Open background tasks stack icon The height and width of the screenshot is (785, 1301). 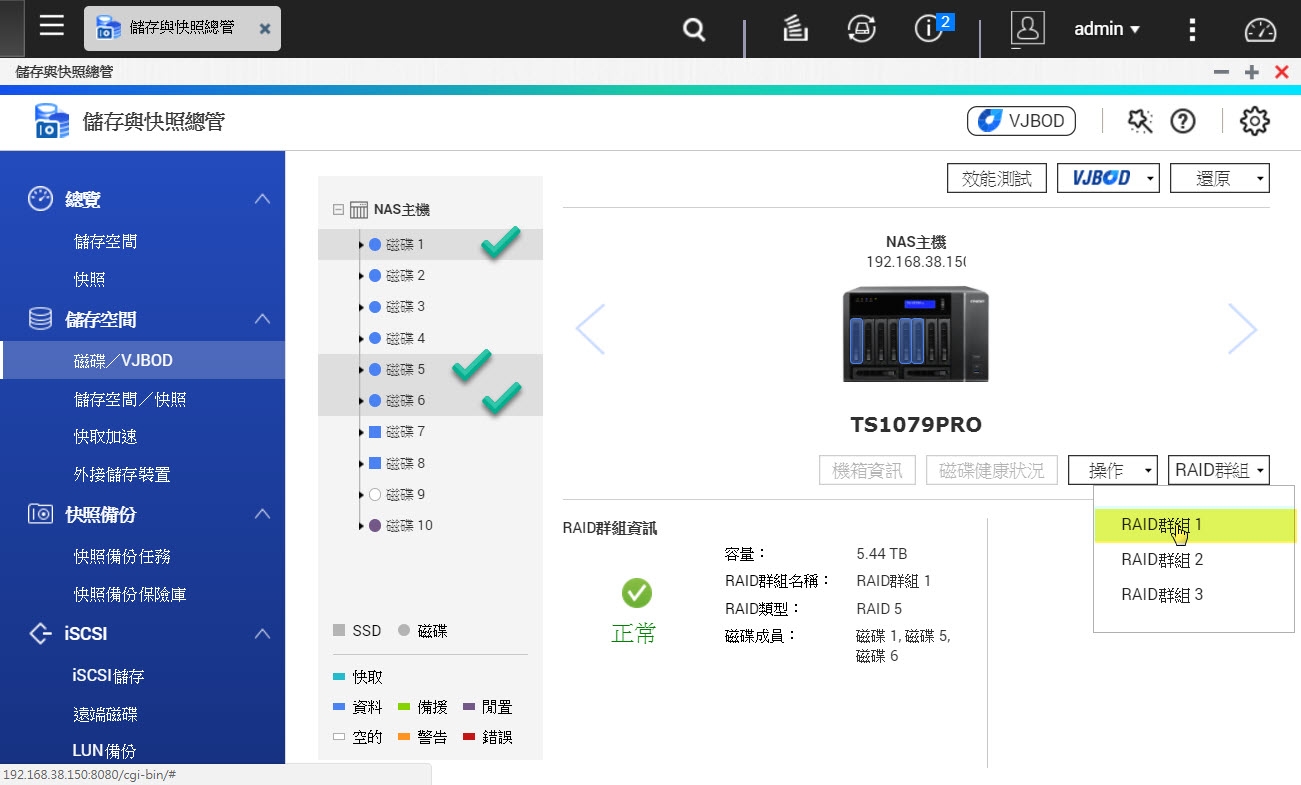tap(795, 30)
